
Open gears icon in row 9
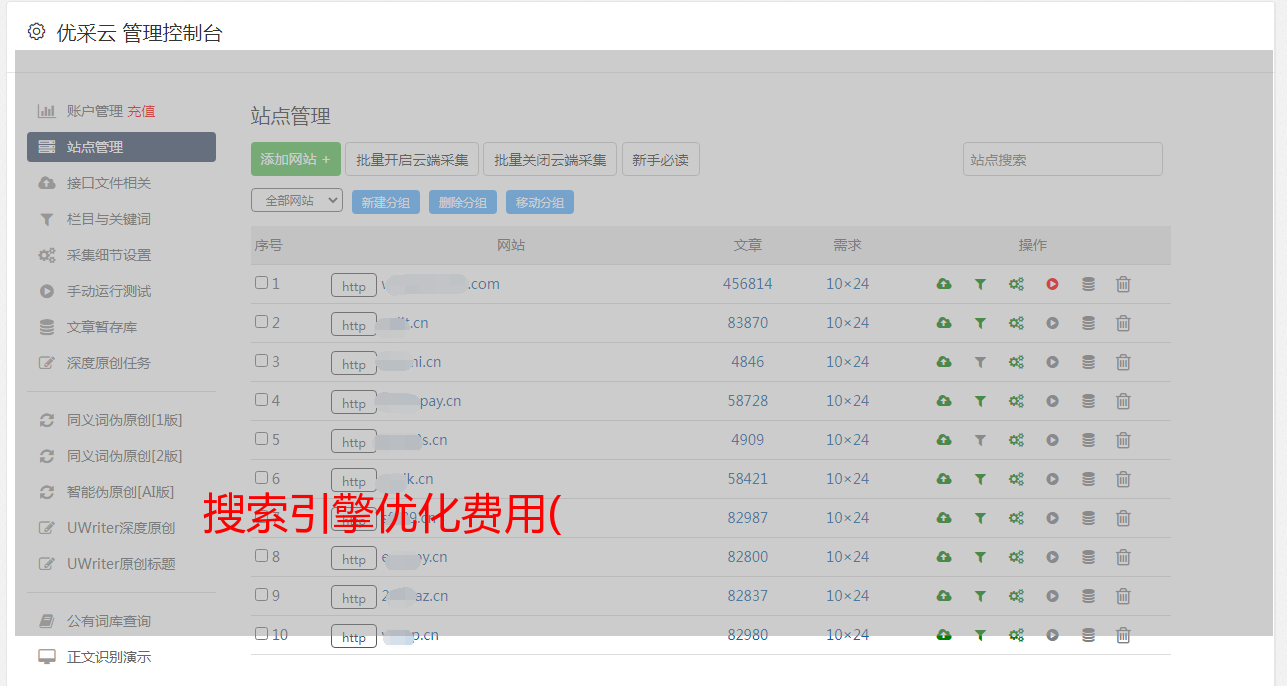1016,596
